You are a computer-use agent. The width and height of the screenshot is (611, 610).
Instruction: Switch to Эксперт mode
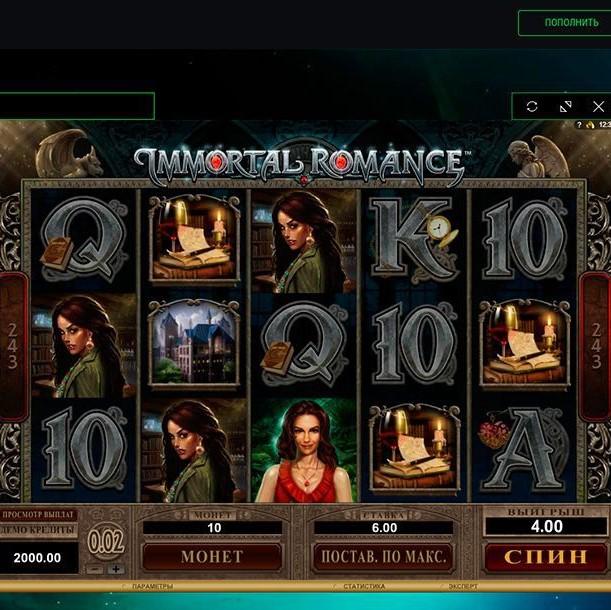click(463, 586)
